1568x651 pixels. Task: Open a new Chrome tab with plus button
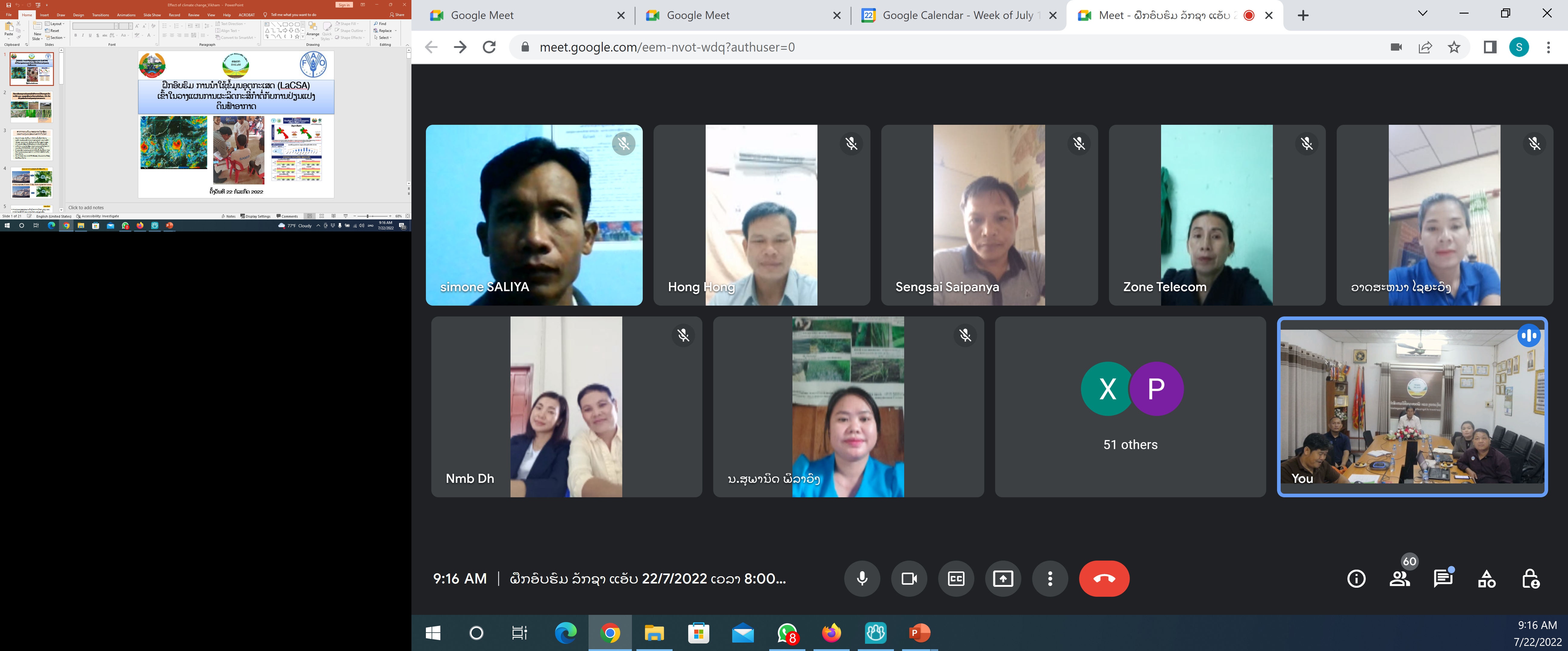click(x=1303, y=15)
